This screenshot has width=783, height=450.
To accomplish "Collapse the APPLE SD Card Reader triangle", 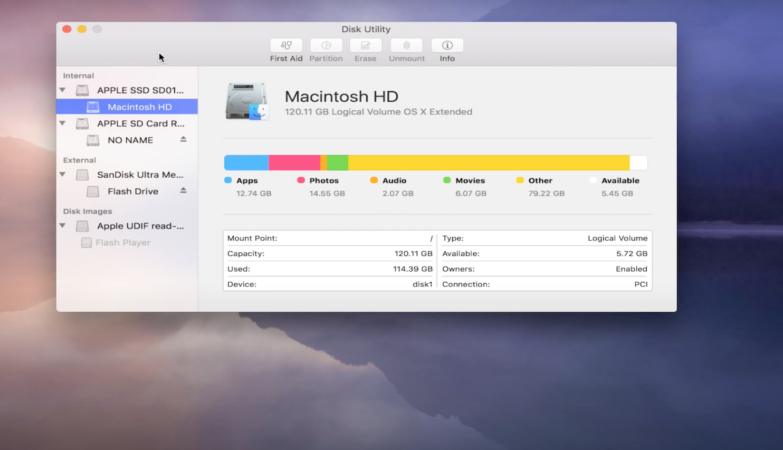I will pos(62,123).
